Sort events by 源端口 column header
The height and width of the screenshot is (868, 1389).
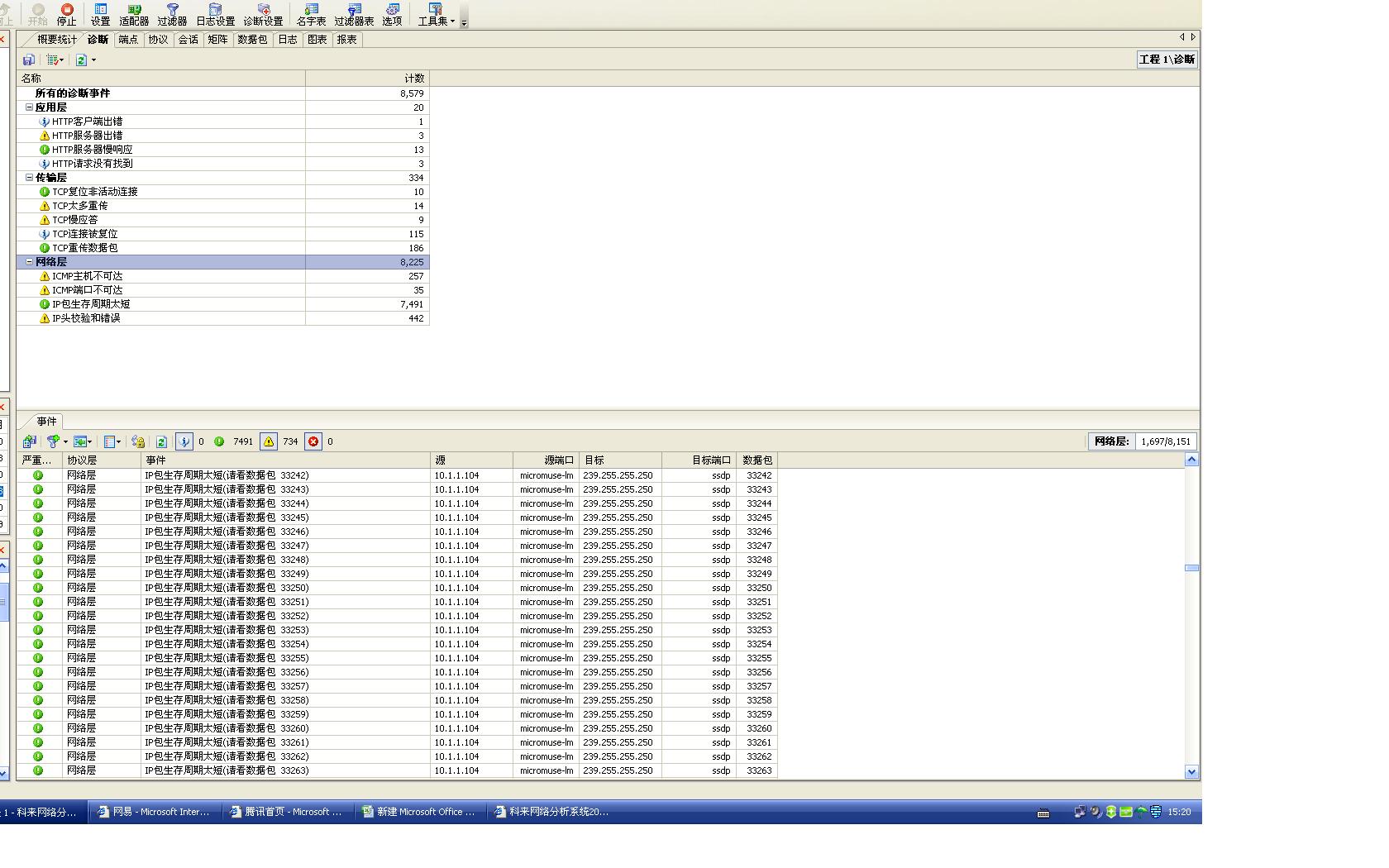pyautogui.click(x=546, y=460)
